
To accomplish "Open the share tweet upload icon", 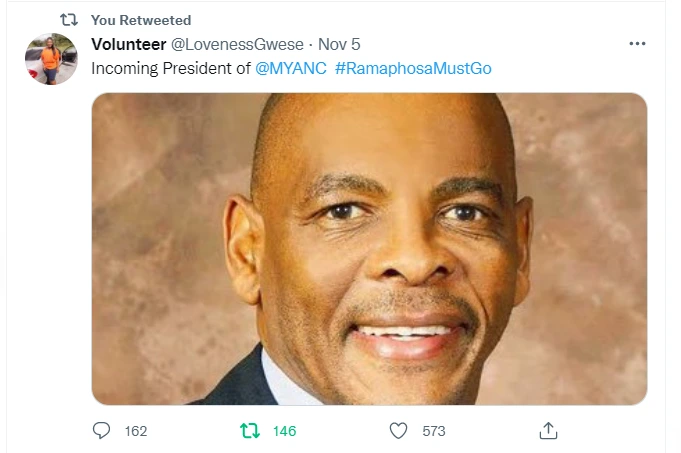I will (x=548, y=430).
